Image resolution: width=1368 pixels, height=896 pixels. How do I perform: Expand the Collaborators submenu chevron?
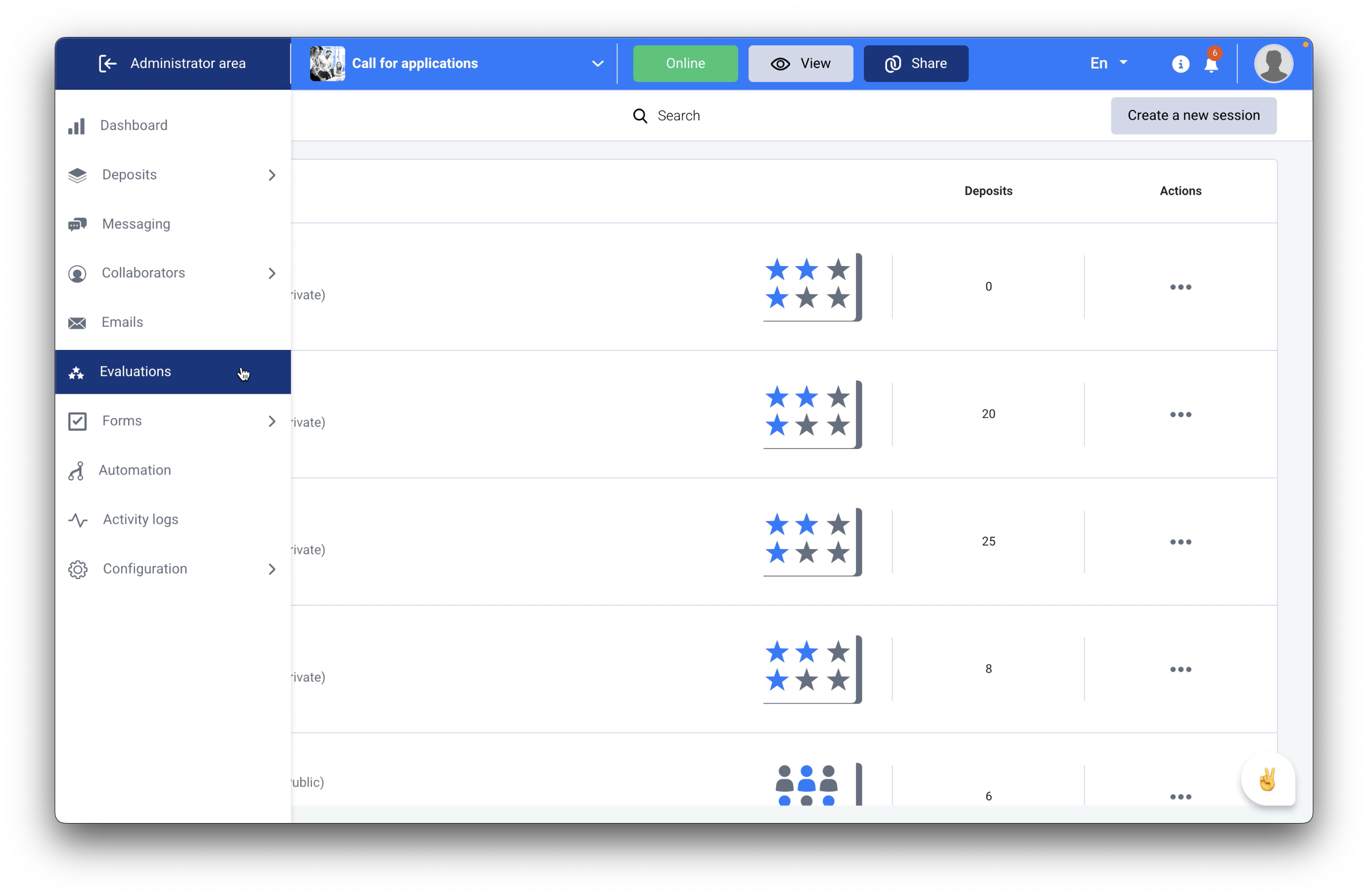(272, 273)
